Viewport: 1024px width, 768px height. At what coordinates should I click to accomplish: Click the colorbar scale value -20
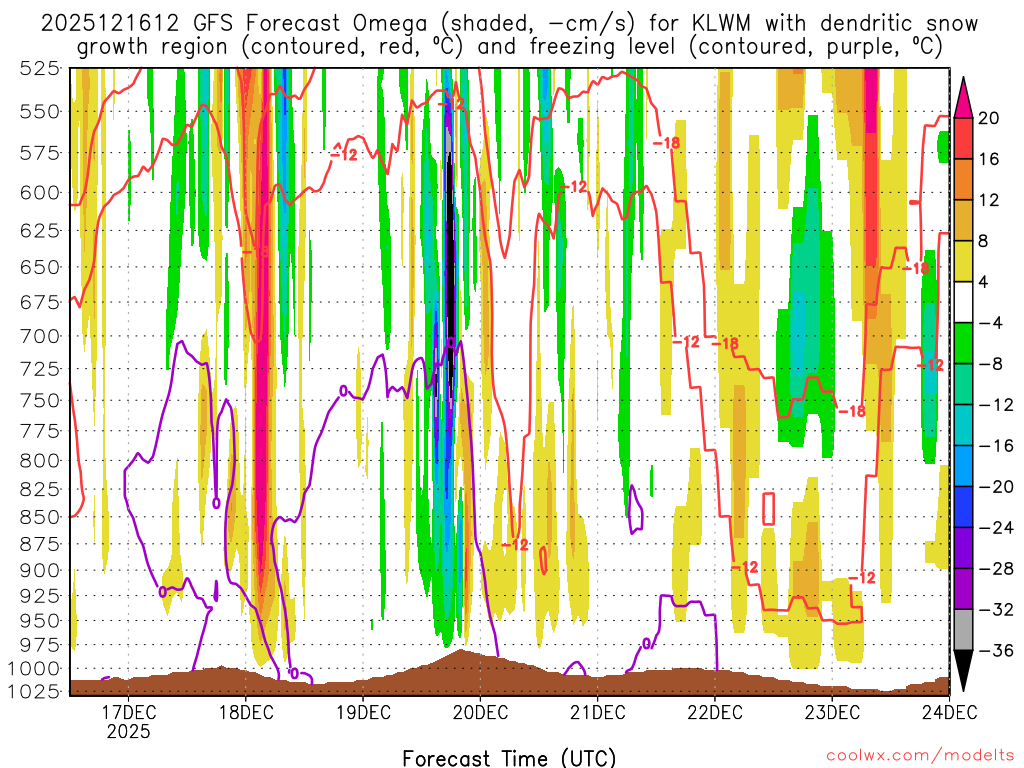point(996,487)
